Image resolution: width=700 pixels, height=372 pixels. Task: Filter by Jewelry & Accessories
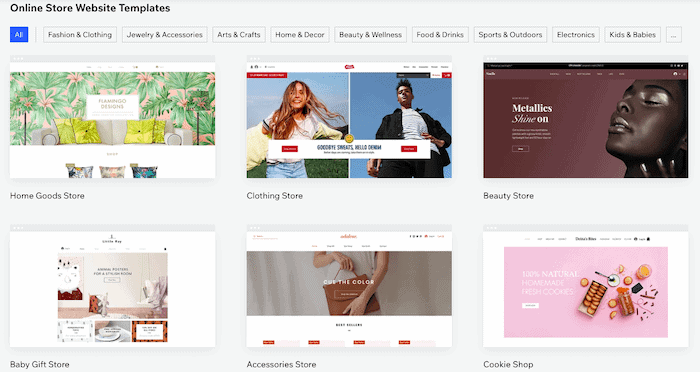click(165, 35)
